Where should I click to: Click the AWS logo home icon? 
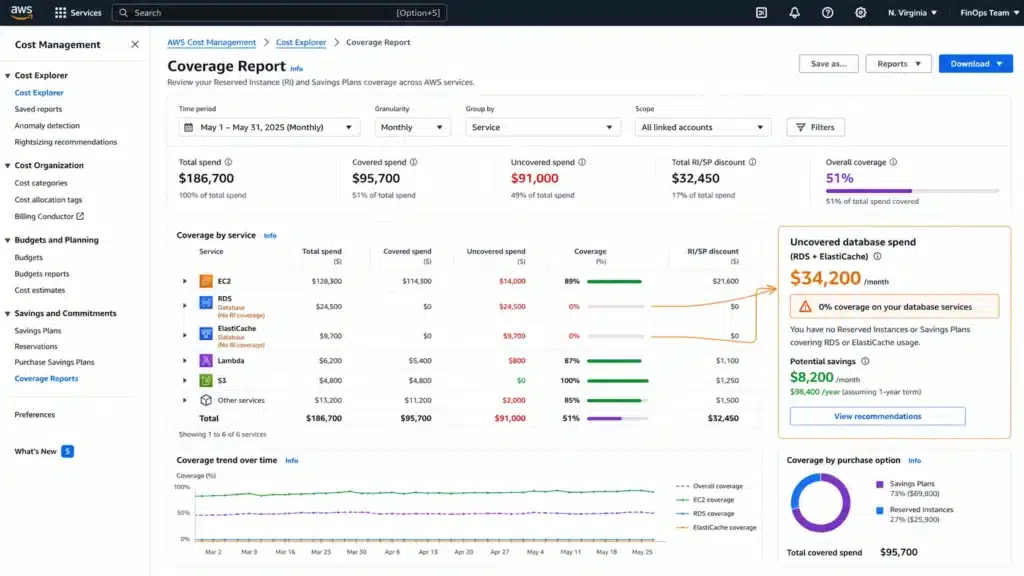click(22, 12)
